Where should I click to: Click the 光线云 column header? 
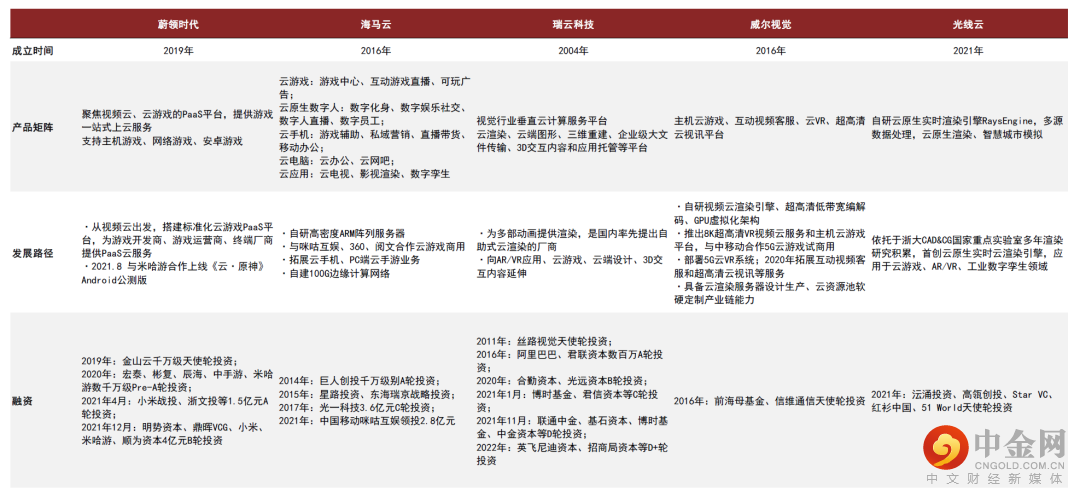(x=968, y=24)
